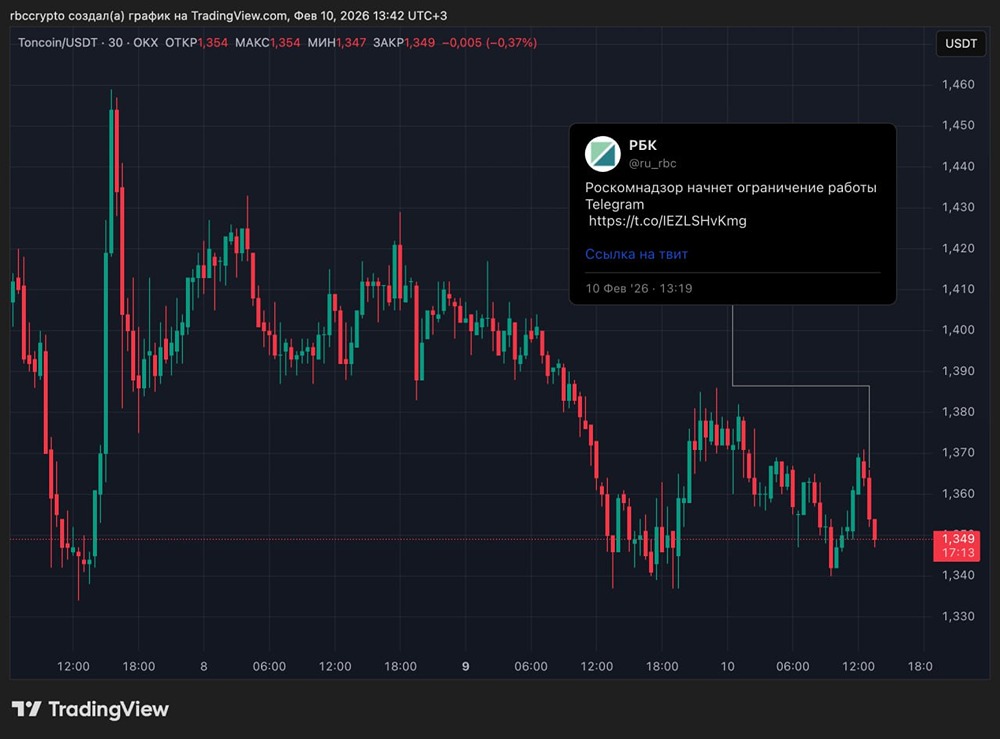1000x739 pixels.
Task: Click the 1,390 price axis label
Action: coord(958,370)
